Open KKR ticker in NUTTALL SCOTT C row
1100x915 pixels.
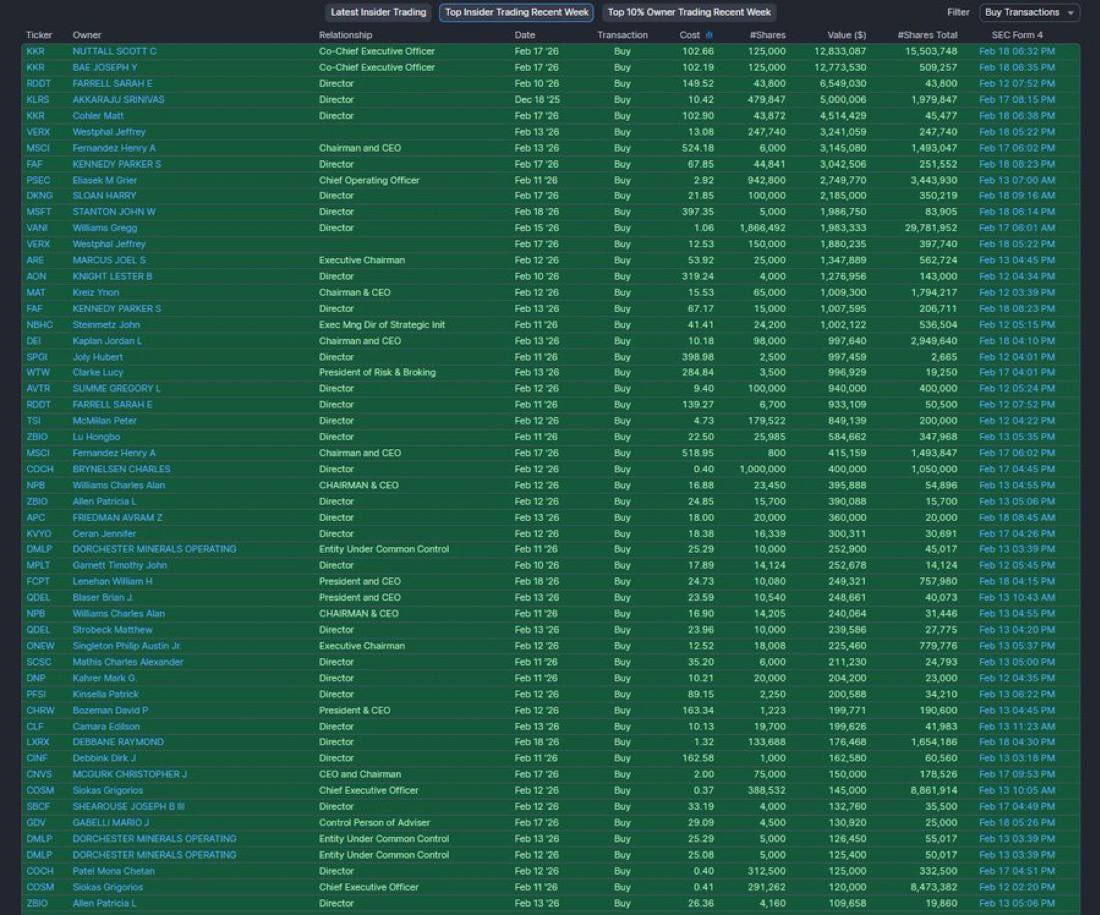point(35,51)
